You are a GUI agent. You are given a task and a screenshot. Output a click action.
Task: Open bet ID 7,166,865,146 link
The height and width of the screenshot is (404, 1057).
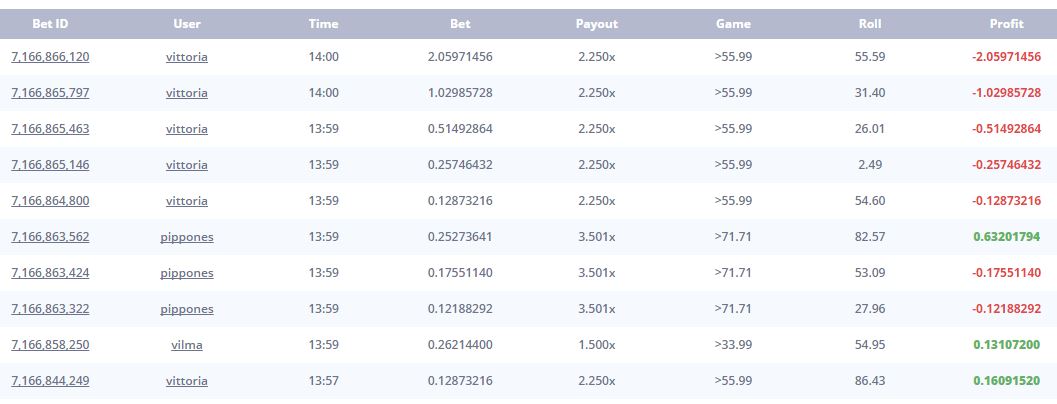click(50, 165)
